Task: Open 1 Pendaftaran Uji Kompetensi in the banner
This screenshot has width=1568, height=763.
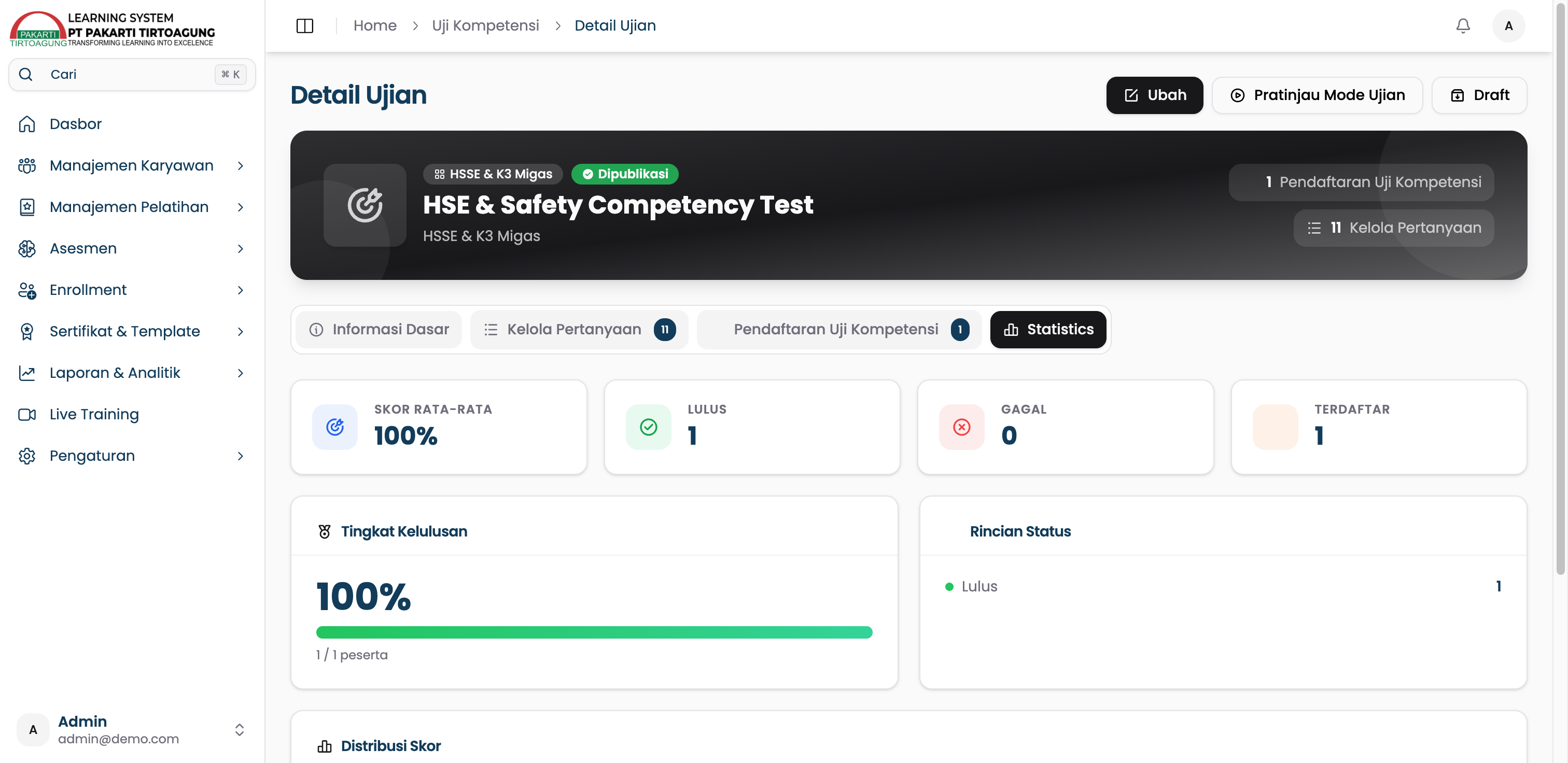Action: 1361,182
